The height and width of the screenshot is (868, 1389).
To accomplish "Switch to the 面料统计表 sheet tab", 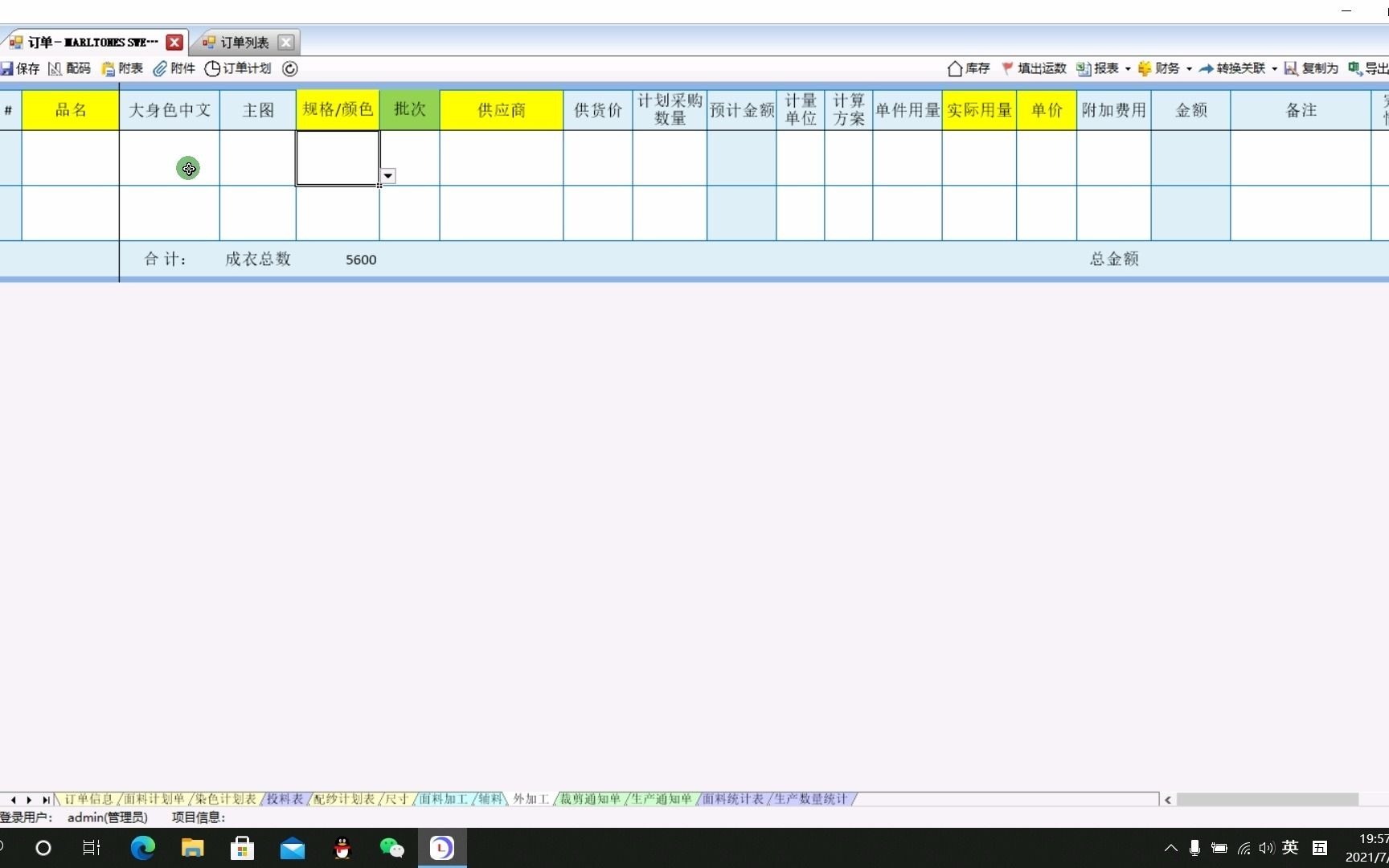I will point(733,799).
